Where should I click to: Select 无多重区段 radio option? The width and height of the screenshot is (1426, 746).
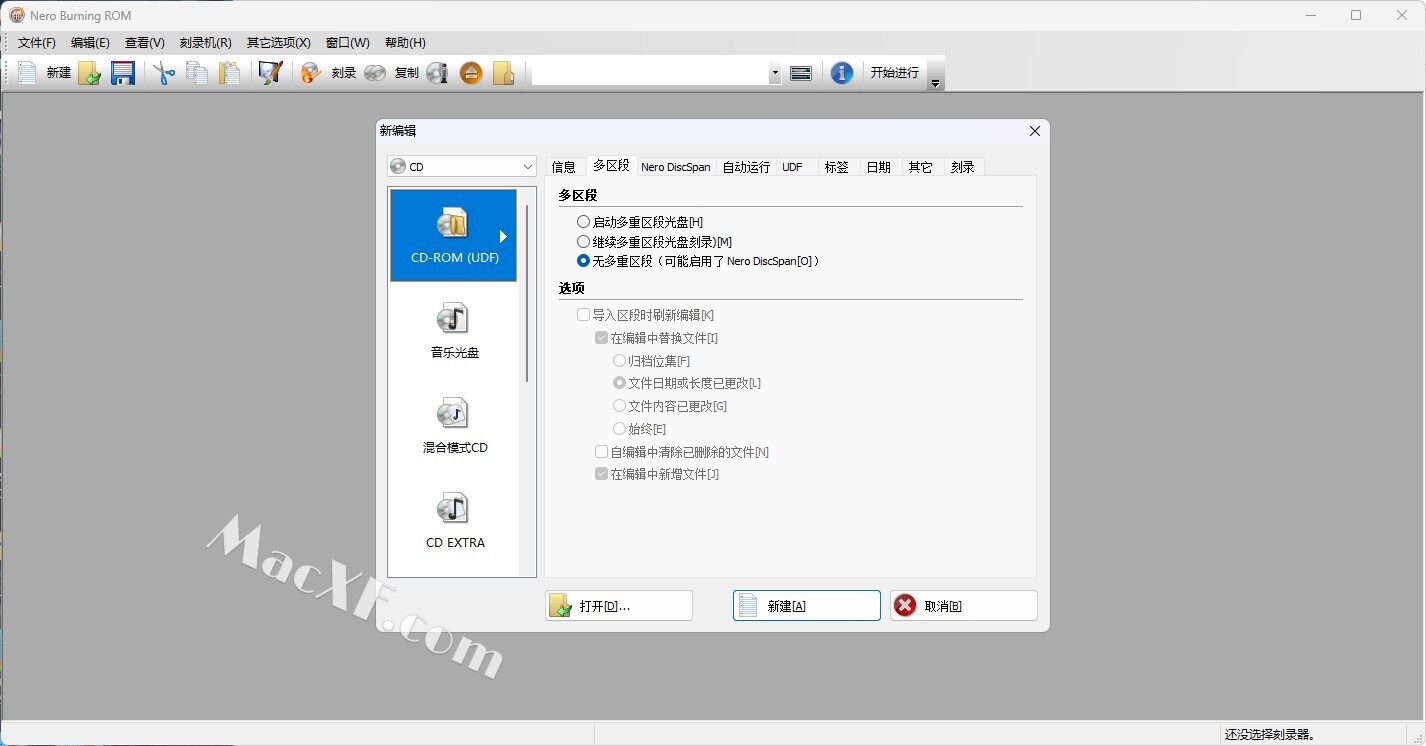pos(584,261)
